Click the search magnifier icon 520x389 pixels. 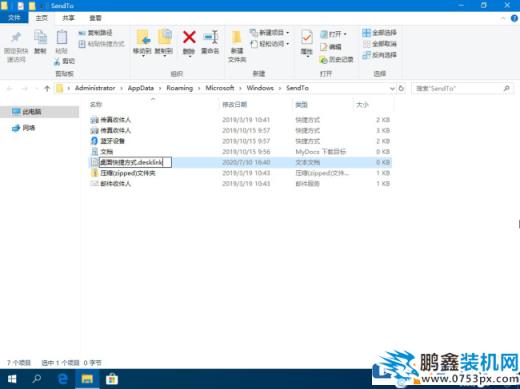[507, 88]
